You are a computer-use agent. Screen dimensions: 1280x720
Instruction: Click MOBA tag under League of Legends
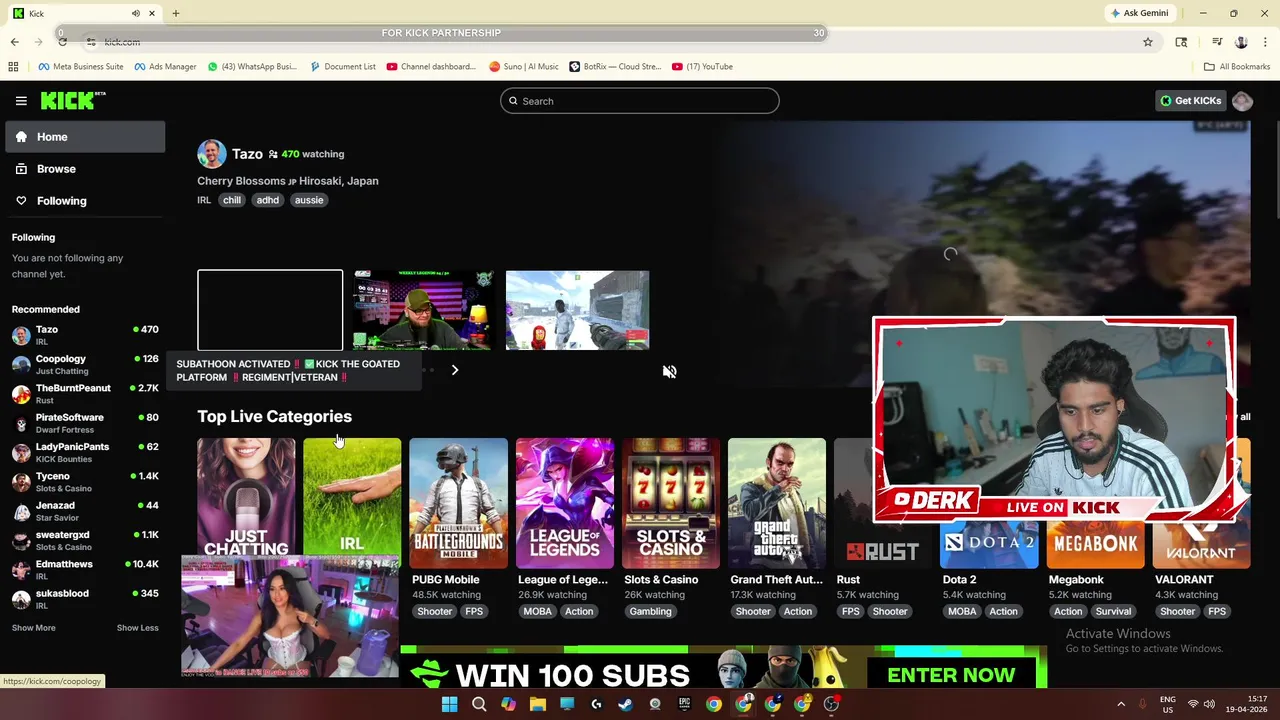pos(537,612)
